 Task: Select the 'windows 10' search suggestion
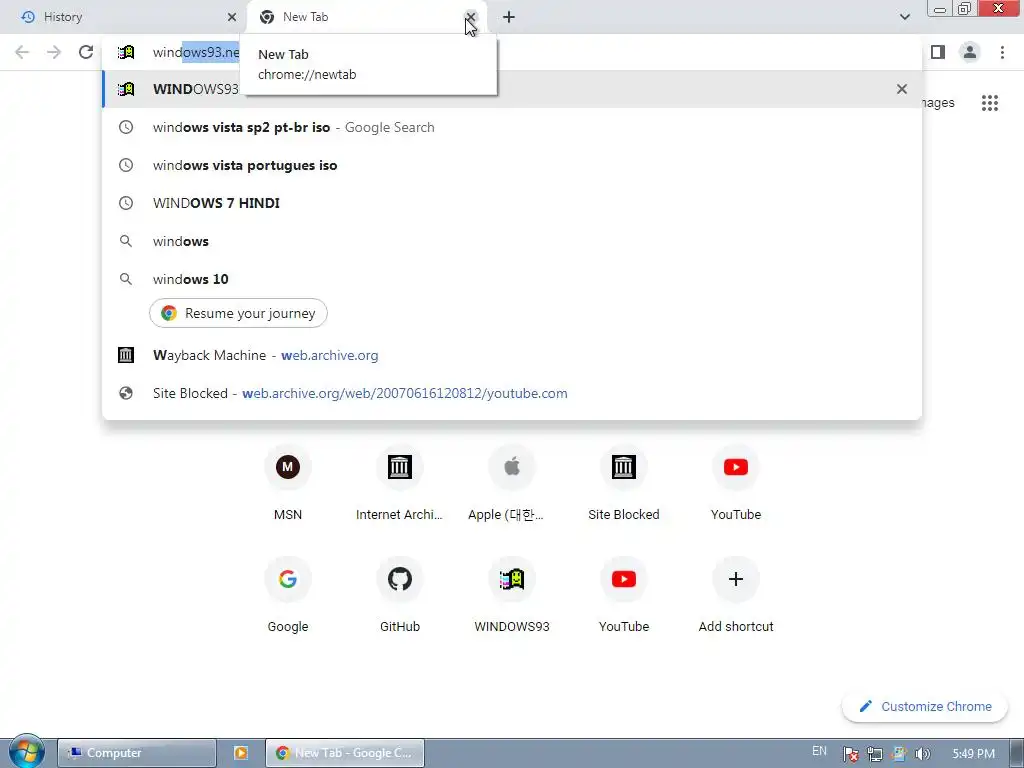tap(512, 279)
